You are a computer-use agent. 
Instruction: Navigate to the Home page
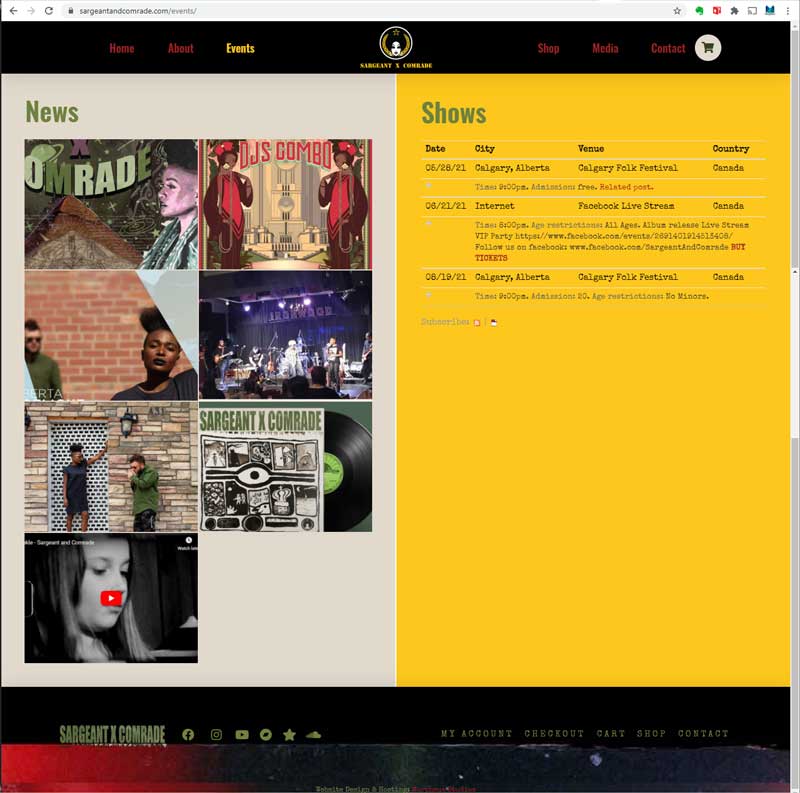pyautogui.click(x=122, y=48)
